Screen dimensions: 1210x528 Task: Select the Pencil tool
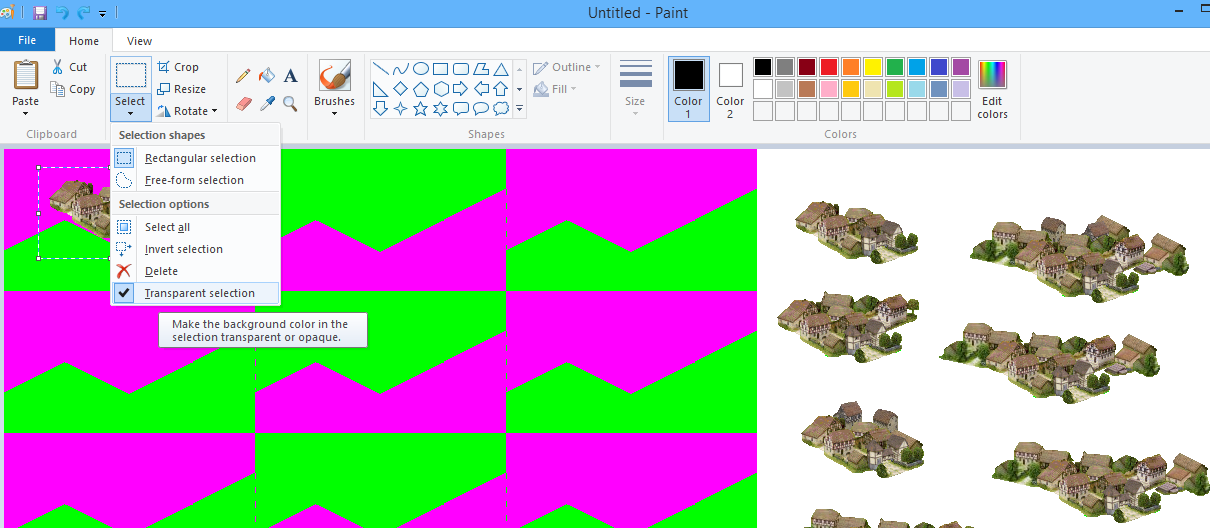pyautogui.click(x=243, y=76)
